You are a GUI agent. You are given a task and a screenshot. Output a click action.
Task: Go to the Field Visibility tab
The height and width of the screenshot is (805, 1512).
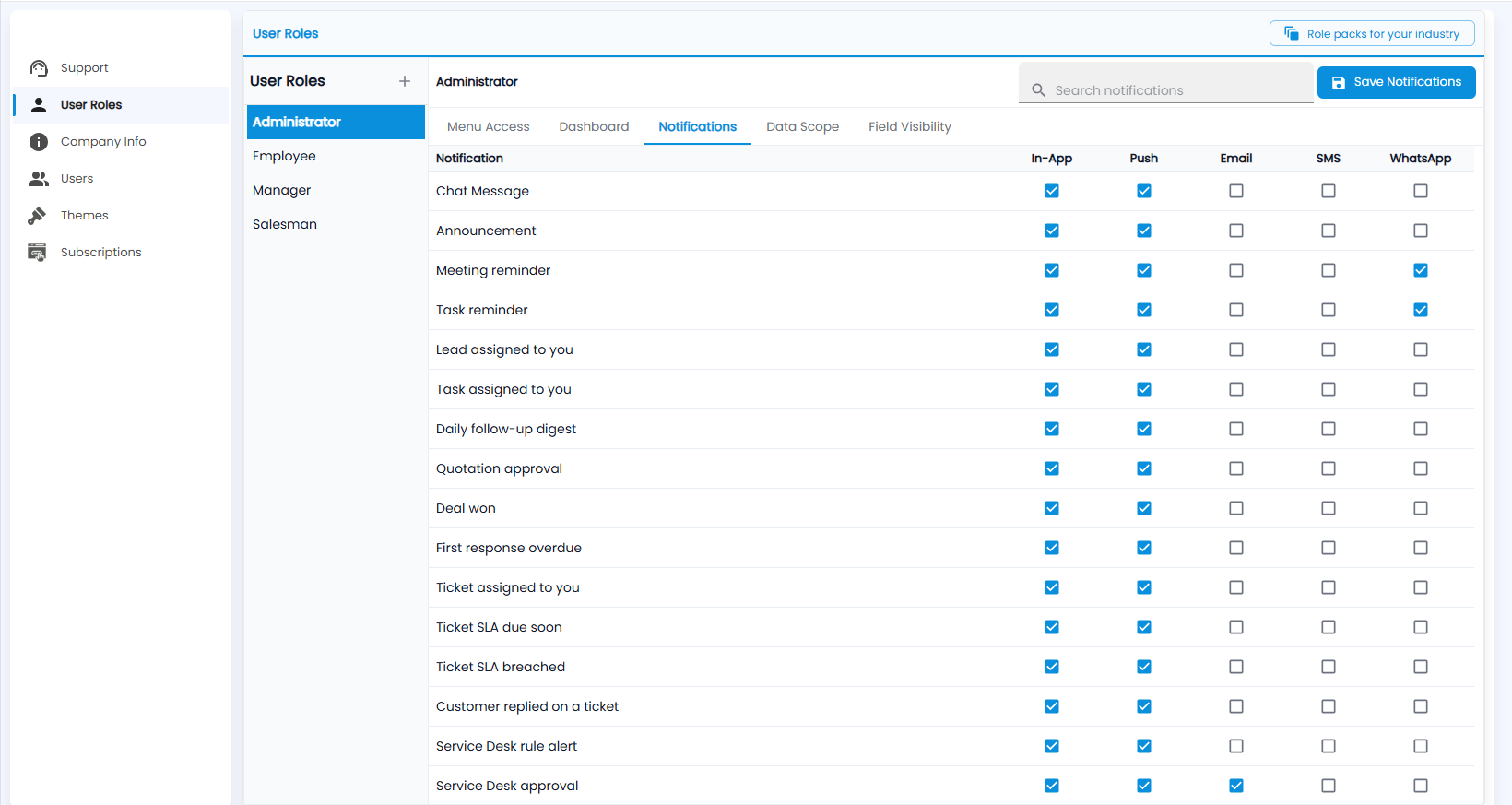(x=910, y=127)
